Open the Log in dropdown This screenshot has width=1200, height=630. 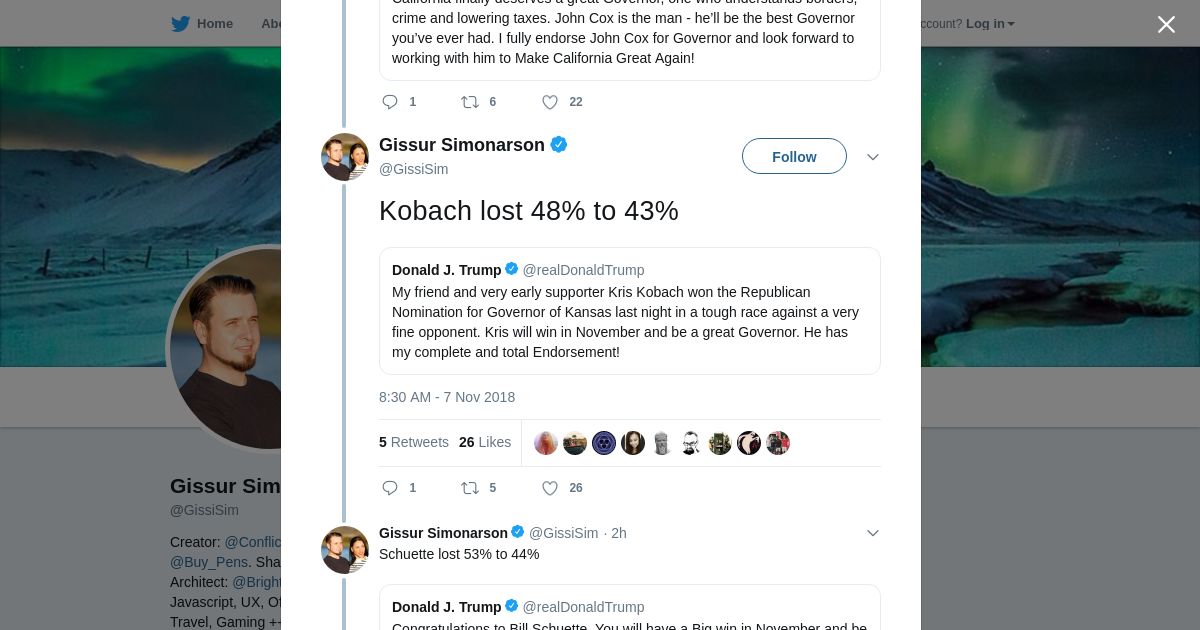point(990,24)
